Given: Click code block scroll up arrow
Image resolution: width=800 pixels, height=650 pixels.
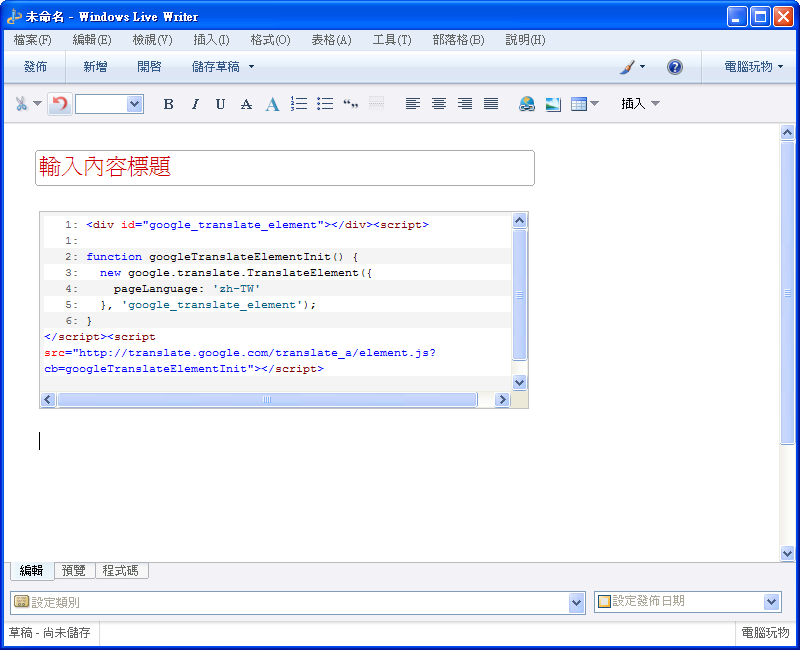Looking at the screenshot, I should tap(519, 221).
